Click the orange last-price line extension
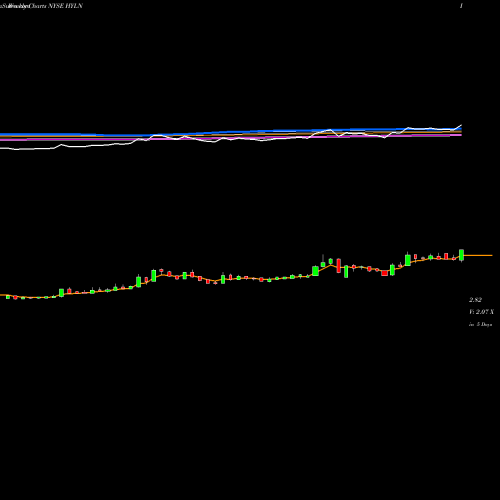This screenshot has width=500, height=500. tap(478, 255)
